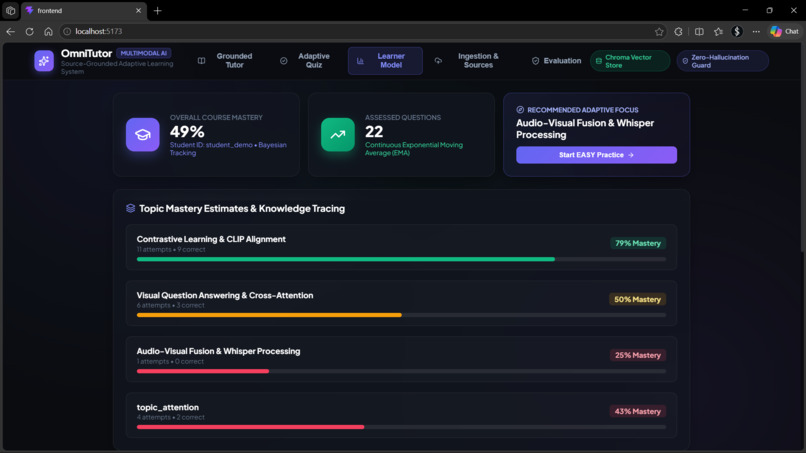This screenshot has height=453, width=806.
Task: Click the 50% Mastery badge
Action: click(x=637, y=299)
